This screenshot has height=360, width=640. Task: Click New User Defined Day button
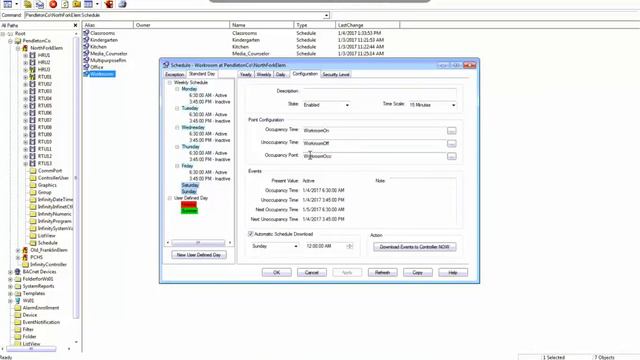[199, 255]
